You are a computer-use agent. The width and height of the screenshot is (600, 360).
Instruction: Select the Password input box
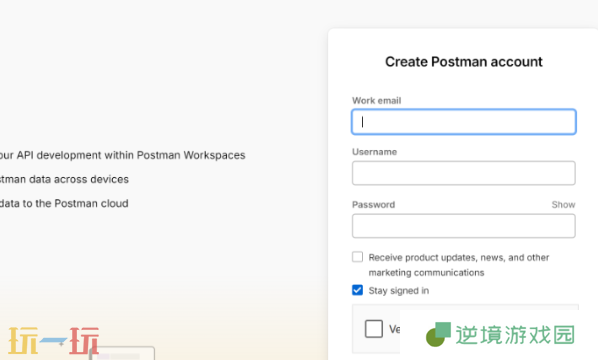point(463,226)
